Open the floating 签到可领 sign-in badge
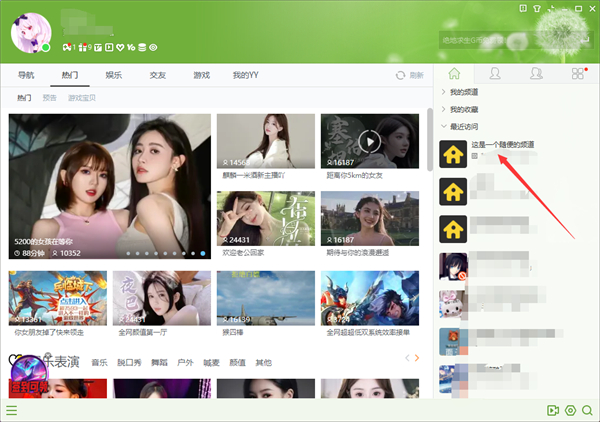This screenshot has height=422, width=600. tap(29, 375)
